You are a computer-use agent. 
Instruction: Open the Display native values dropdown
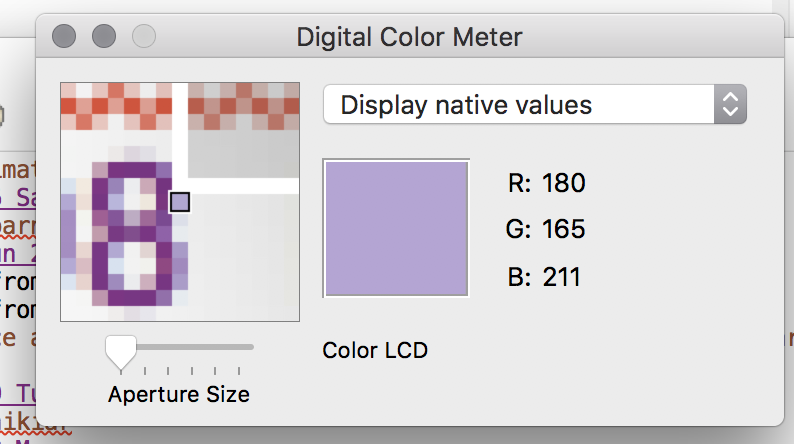[x=535, y=104]
